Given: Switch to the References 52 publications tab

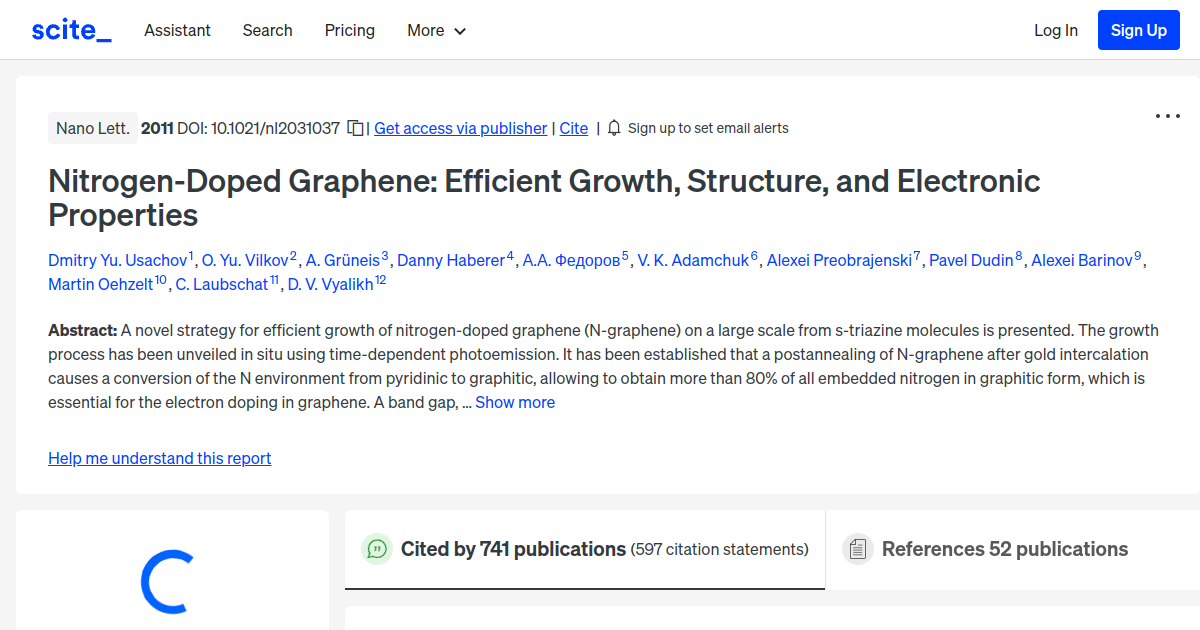Looking at the screenshot, I should (1005, 549).
